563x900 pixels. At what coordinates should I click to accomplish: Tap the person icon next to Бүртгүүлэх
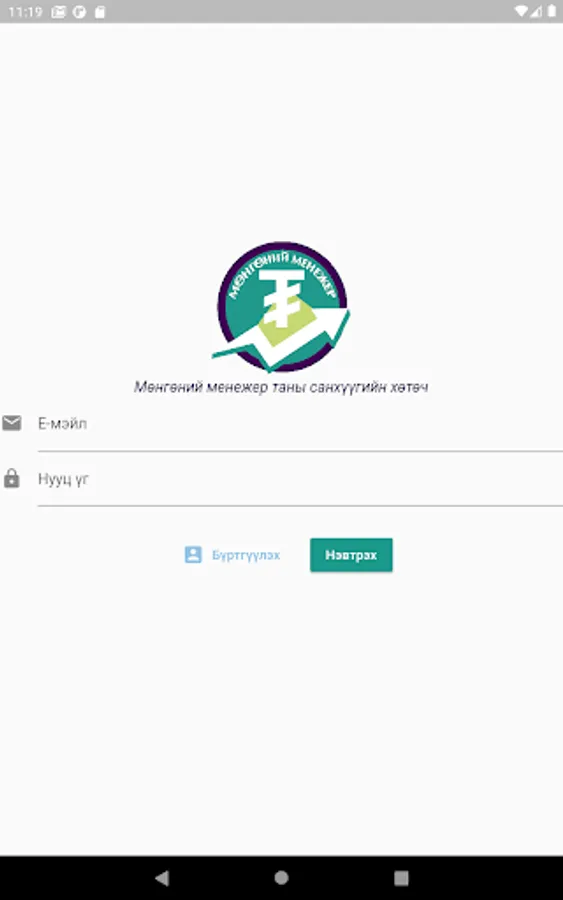tap(193, 554)
